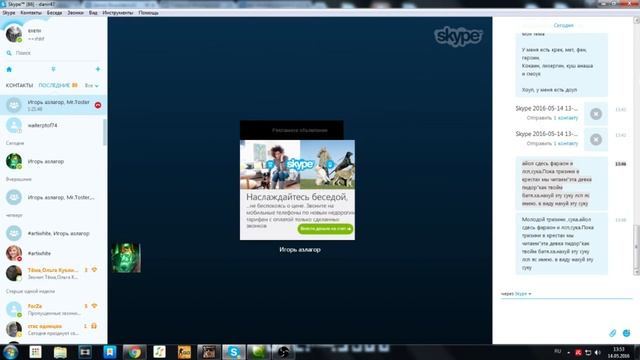Go to Skype Home via house icon
The height and width of the screenshot is (360, 640).
[9, 69]
